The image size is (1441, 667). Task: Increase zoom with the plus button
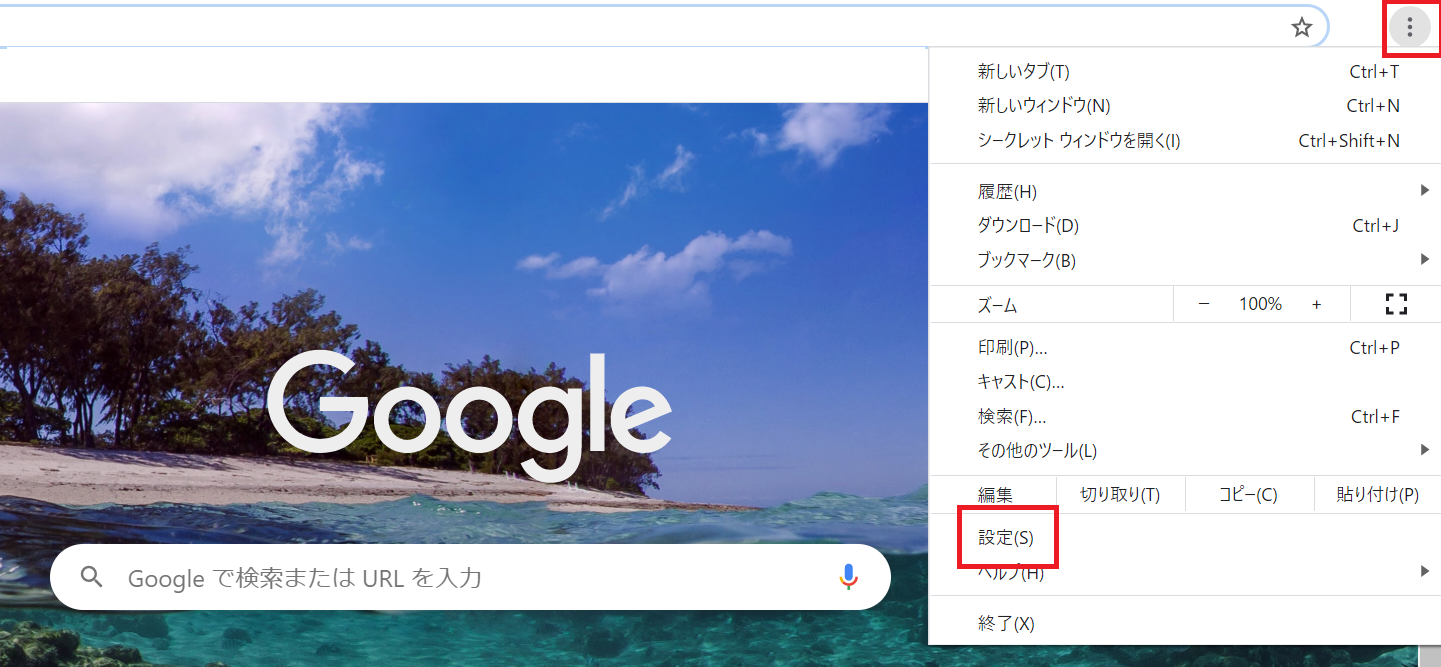click(x=1316, y=304)
